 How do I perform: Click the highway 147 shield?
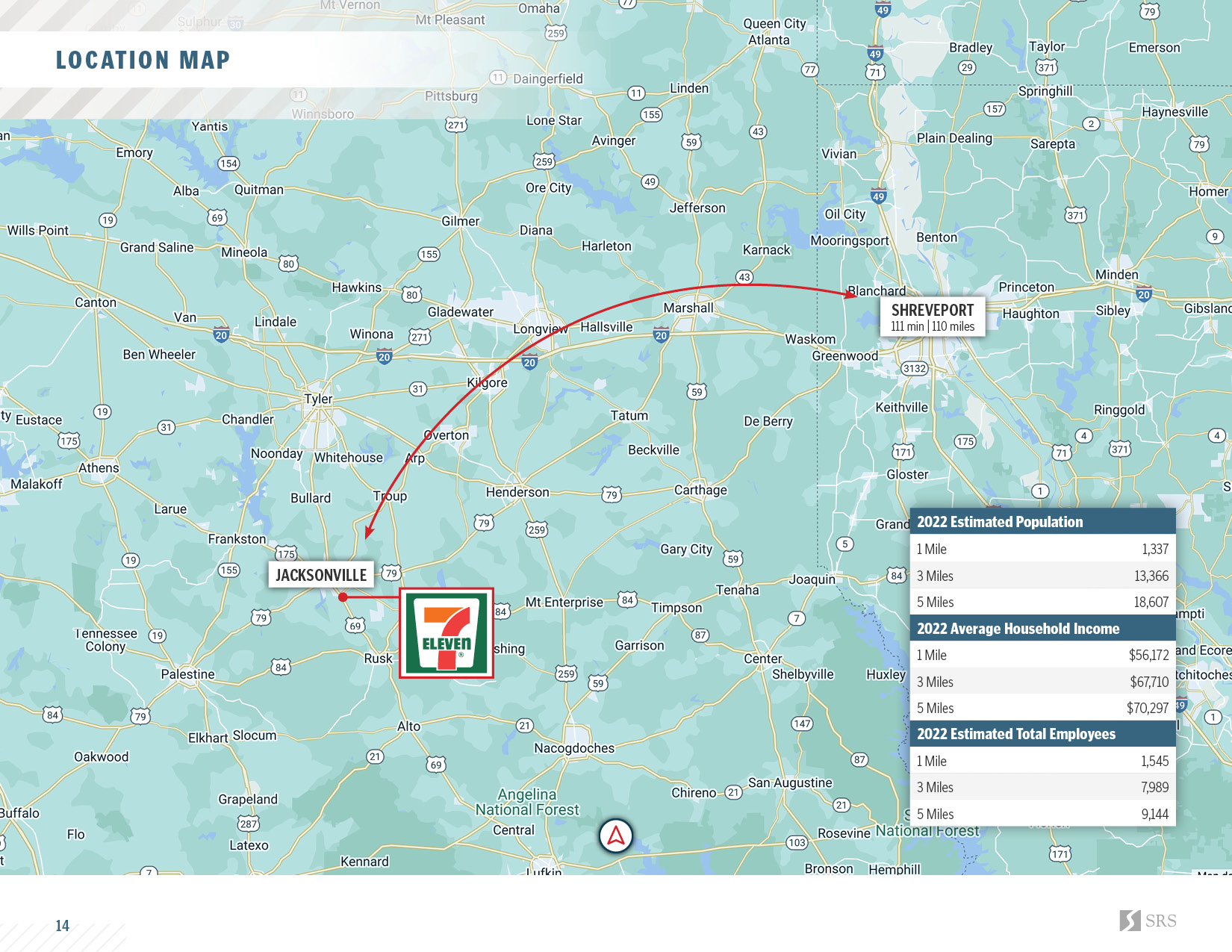[x=802, y=724]
